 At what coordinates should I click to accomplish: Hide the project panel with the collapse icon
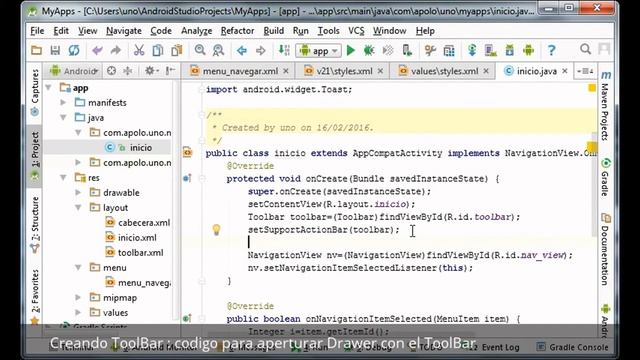pyautogui.click(x=170, y=71)
